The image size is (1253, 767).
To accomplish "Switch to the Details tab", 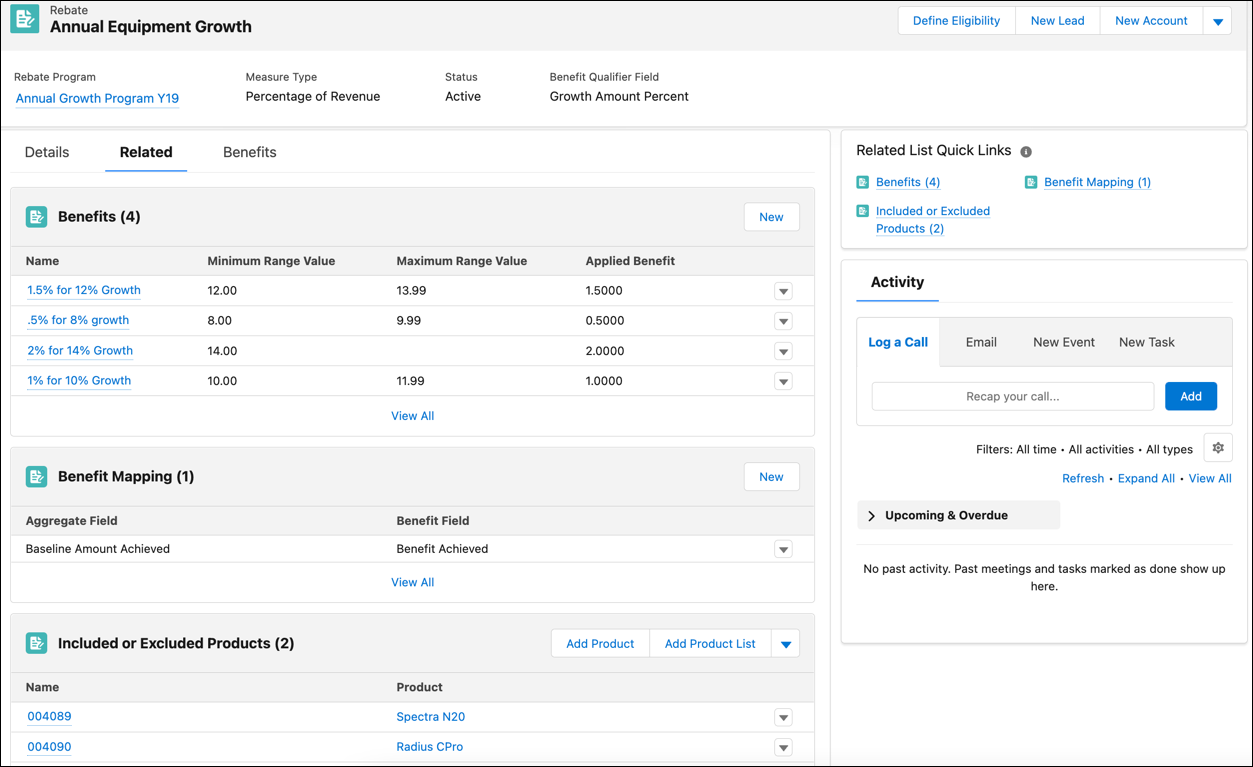I will click(x=46, y=152).
